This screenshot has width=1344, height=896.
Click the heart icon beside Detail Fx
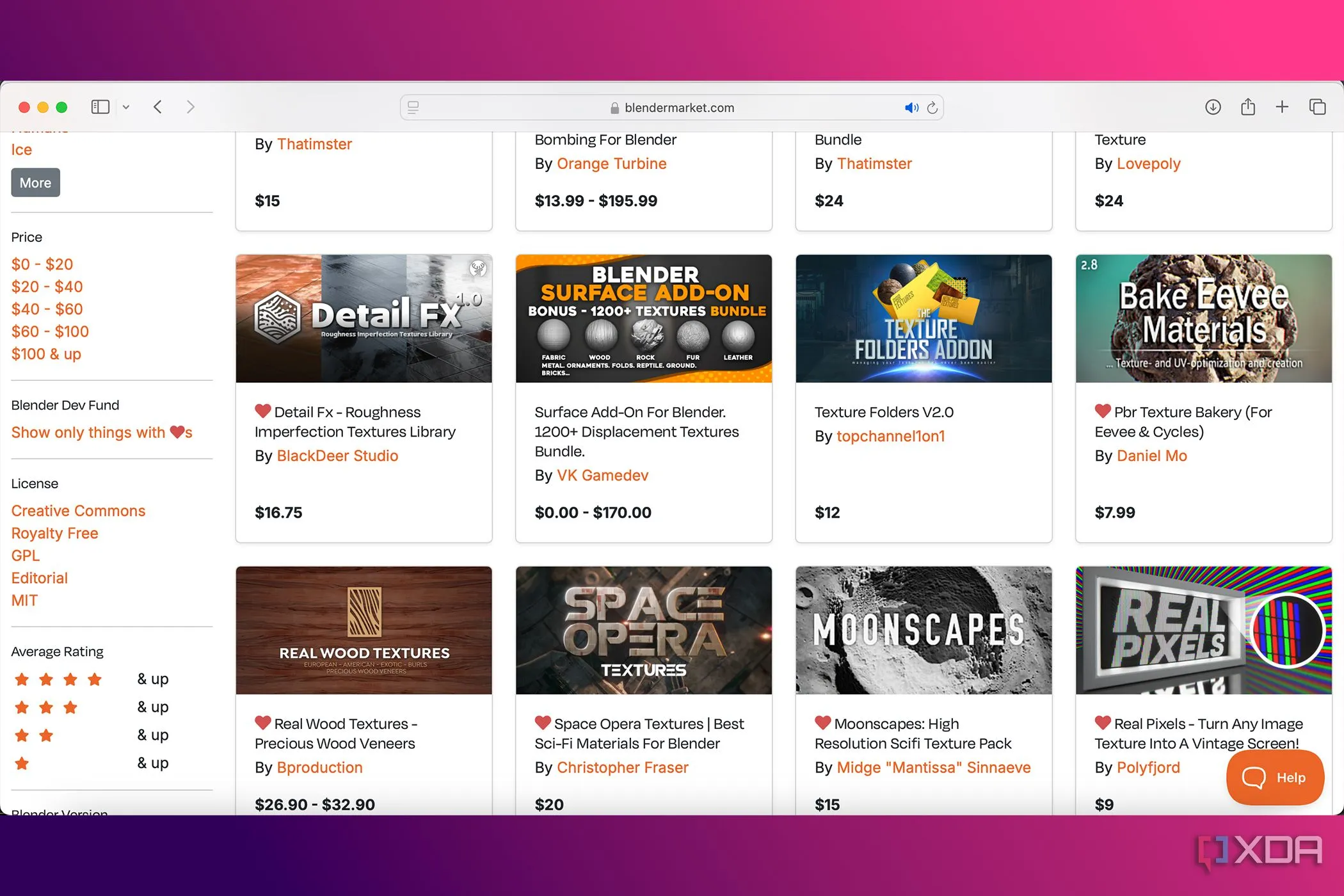pos(263,411)
